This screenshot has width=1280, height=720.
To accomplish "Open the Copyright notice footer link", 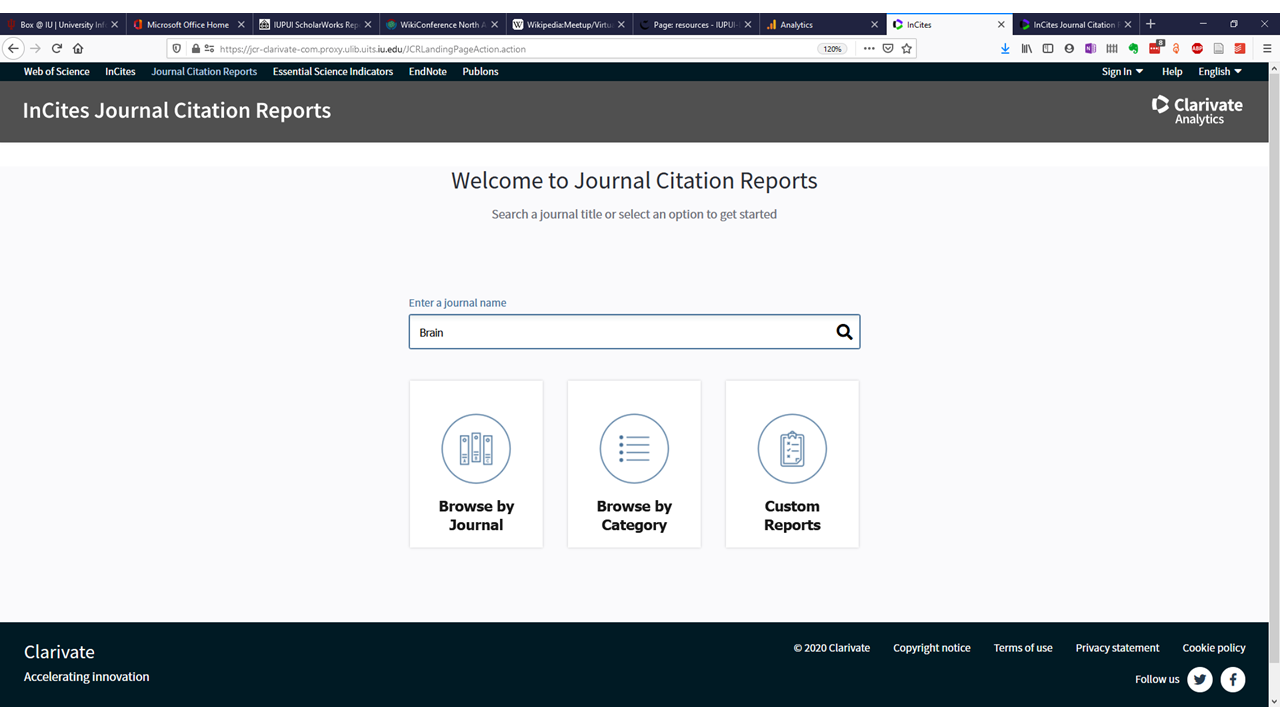I will [x=932, y=648].
